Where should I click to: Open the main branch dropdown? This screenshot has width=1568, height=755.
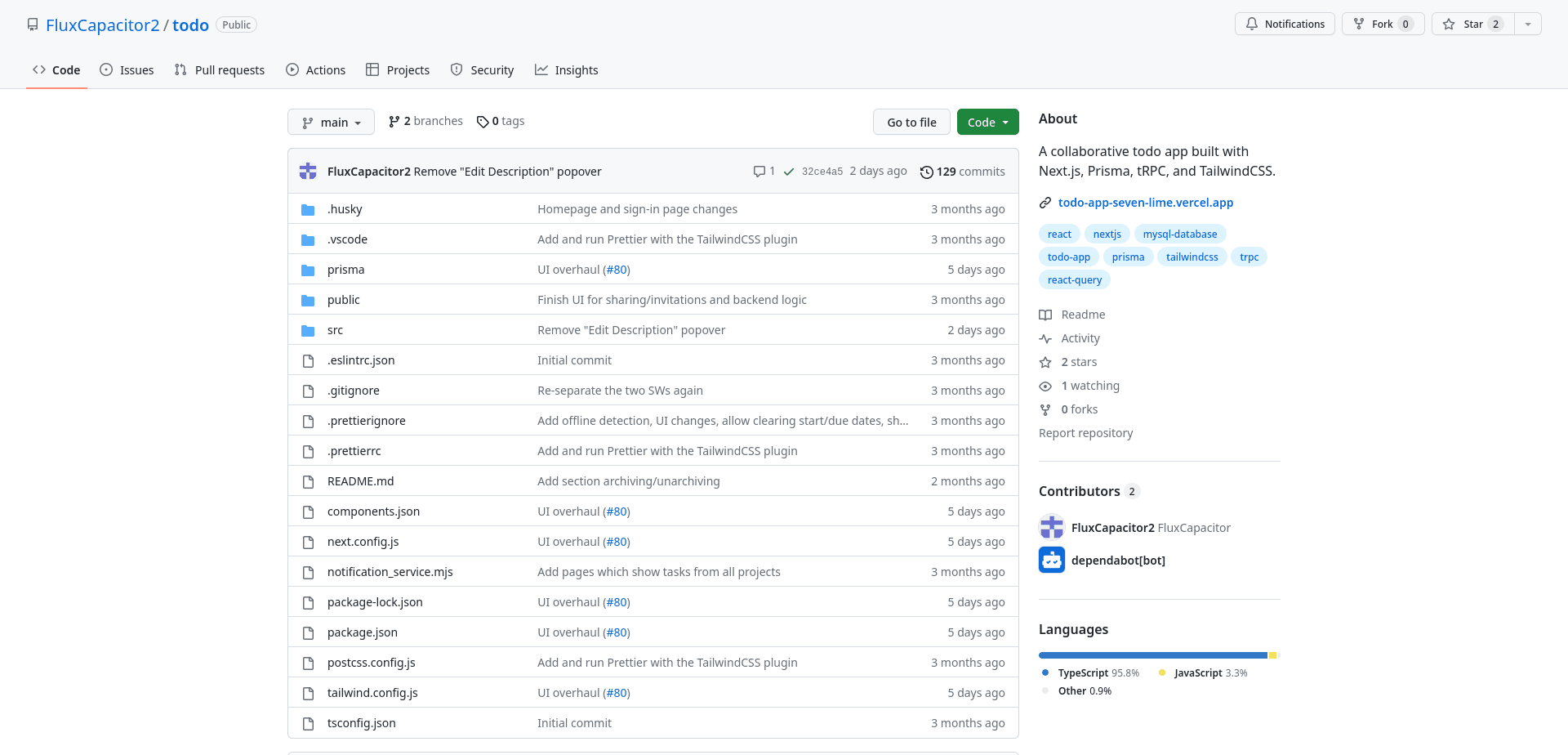[331, 122]
